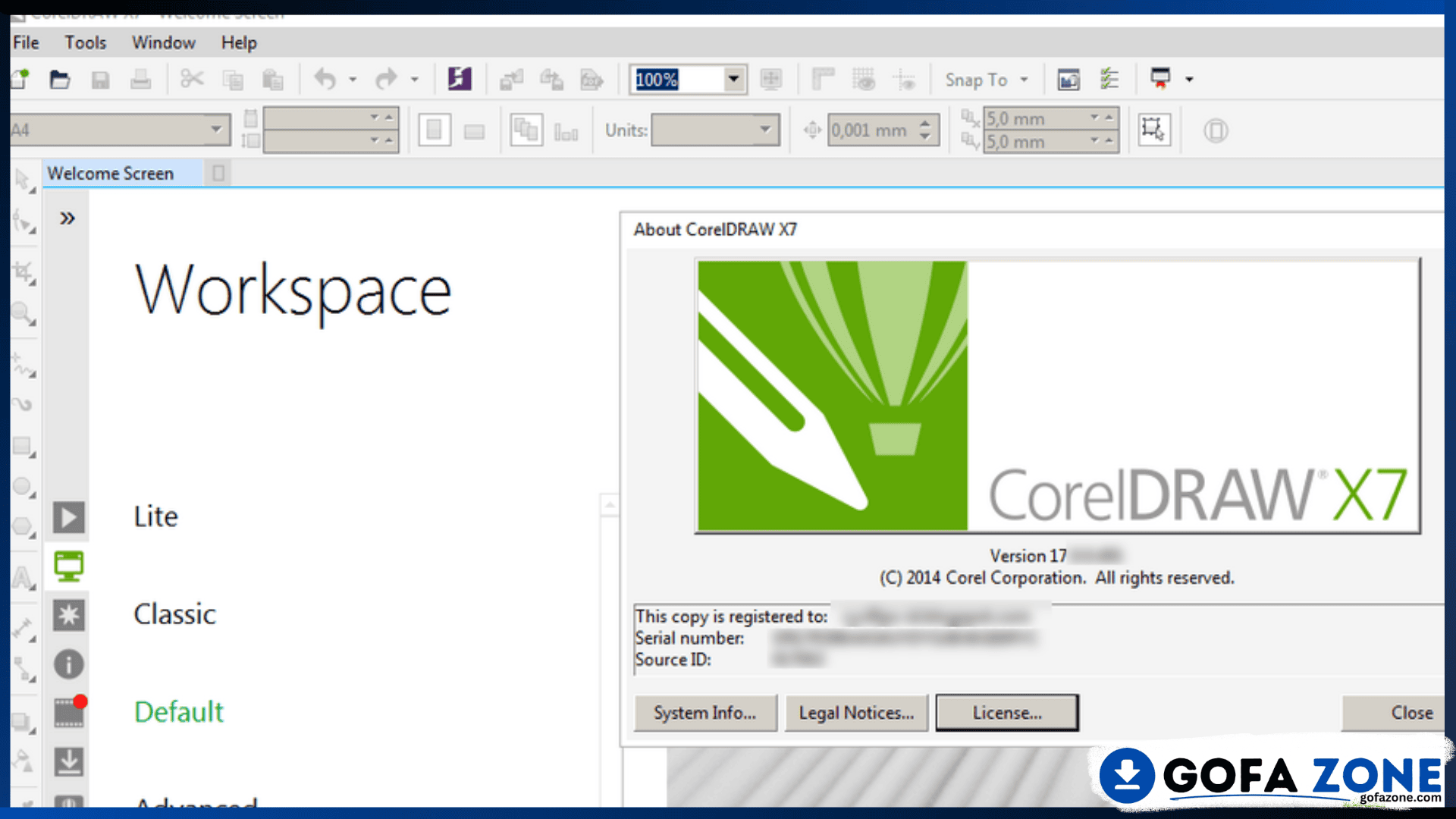Click the Full-screen preview icon
1456x819 pixels.
tap(771, 79)
